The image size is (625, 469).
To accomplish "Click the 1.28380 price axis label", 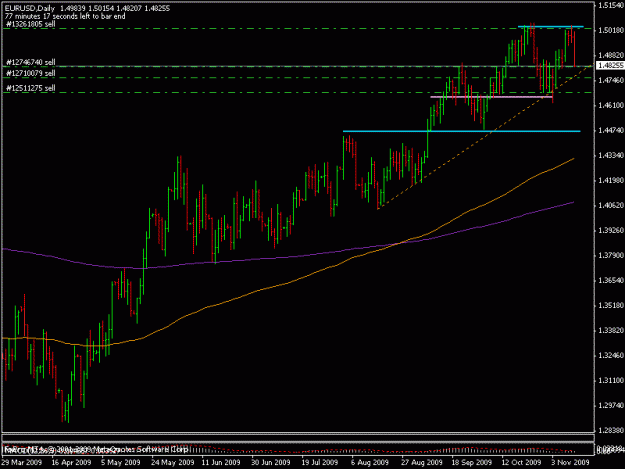I will pos(611,431).
